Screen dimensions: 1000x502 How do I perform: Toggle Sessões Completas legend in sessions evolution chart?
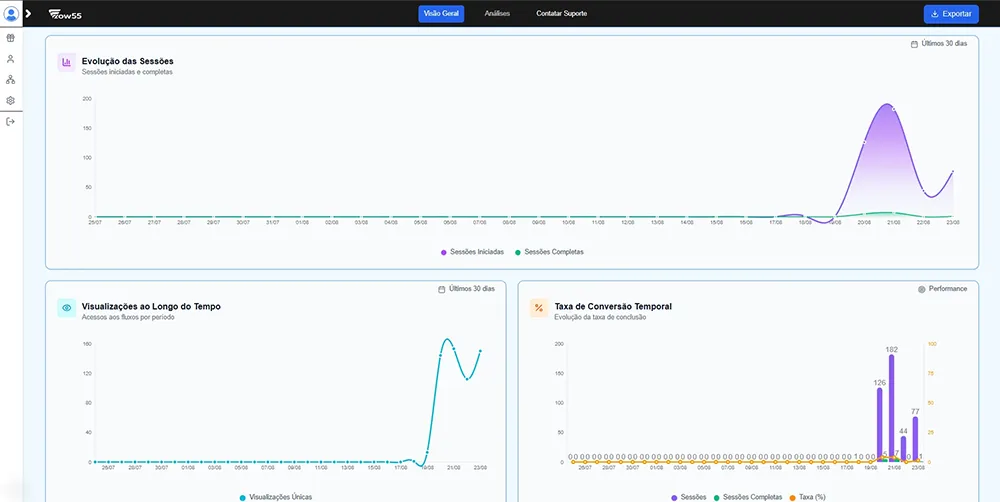point(549,252)
